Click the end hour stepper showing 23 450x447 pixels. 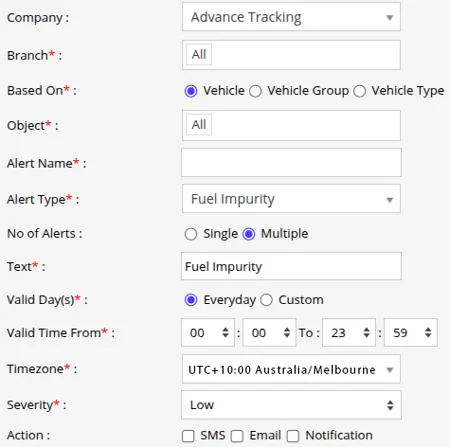349,332
